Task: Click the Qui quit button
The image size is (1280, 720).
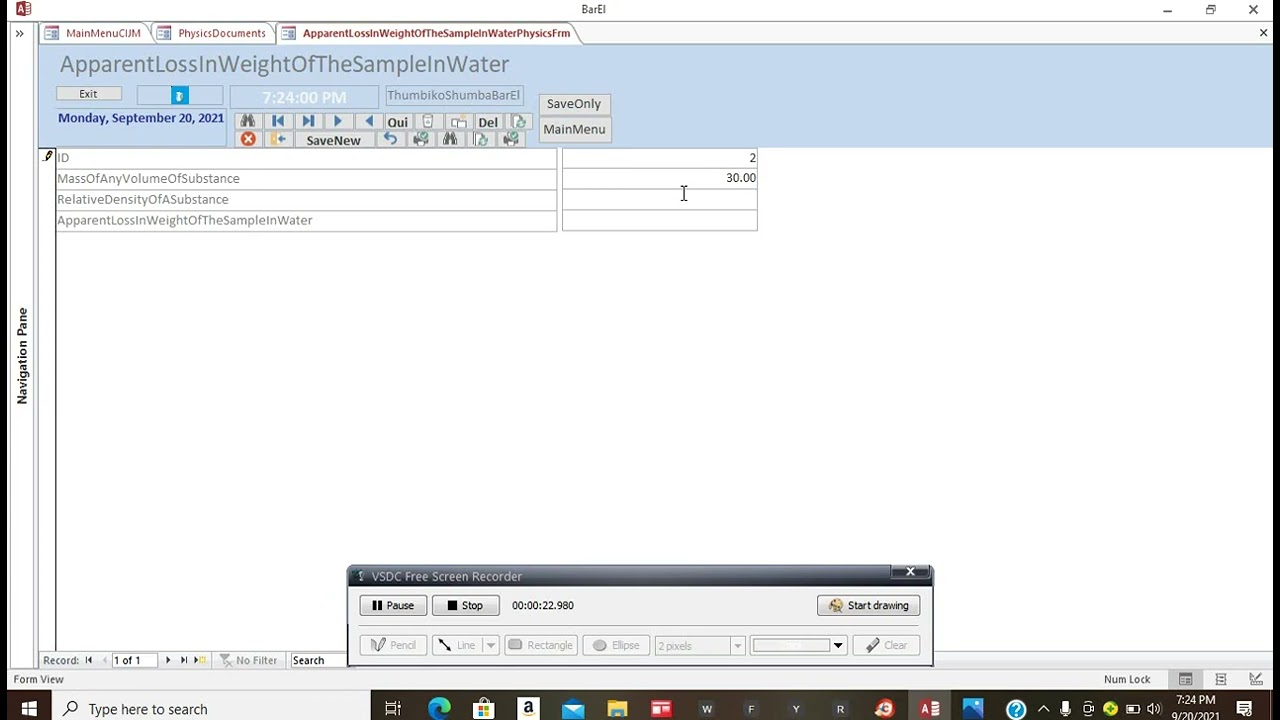Action: [x=397, y=122]
